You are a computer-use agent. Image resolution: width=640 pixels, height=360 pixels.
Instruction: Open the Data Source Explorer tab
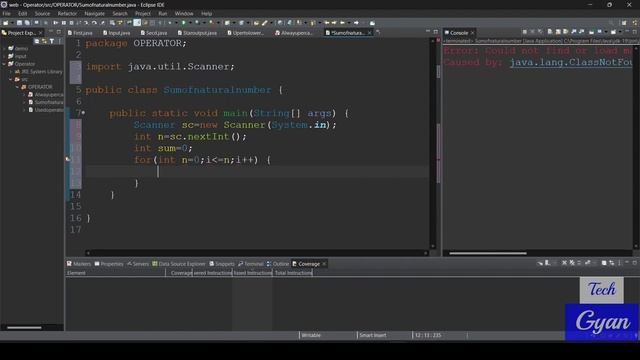tap(179, 264)
